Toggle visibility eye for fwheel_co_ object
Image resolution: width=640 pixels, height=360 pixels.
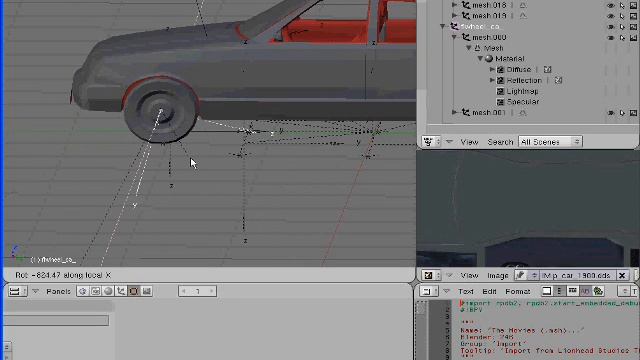611,27
